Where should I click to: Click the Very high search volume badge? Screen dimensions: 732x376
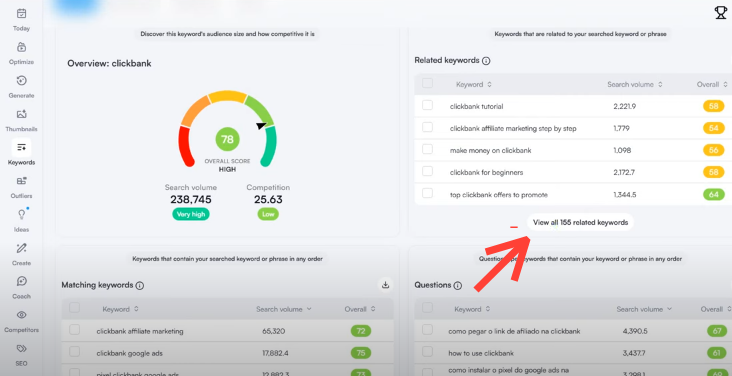click(x=191, y=214)
